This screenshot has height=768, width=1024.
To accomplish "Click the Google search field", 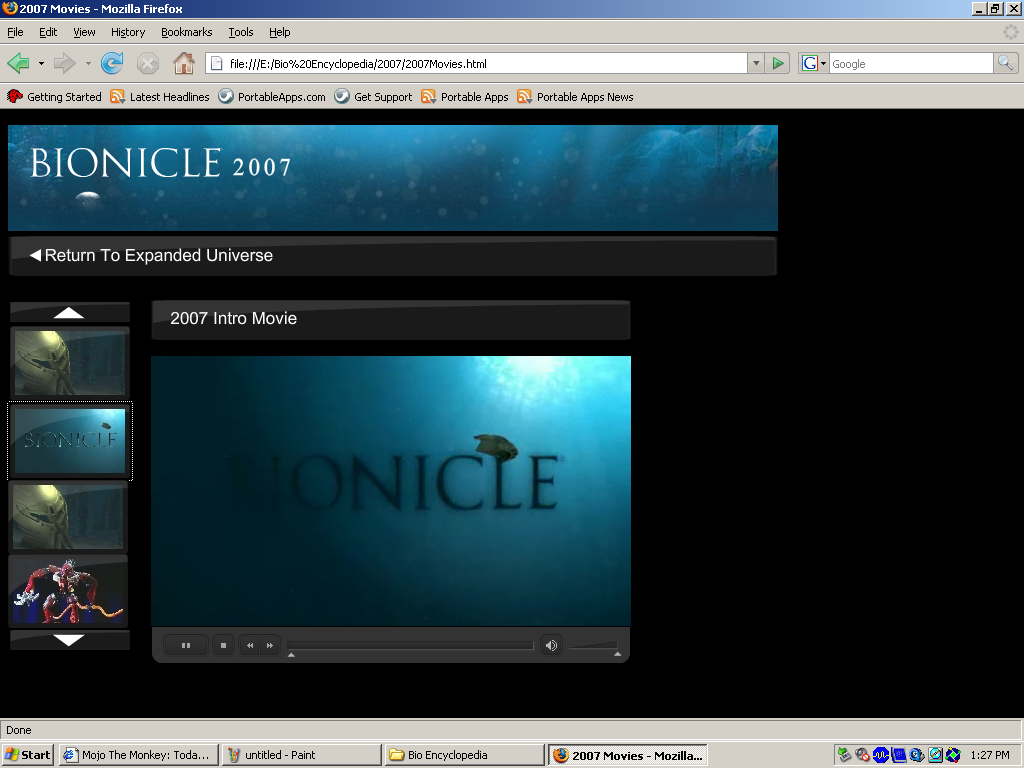I will click(x=911, y=63).
